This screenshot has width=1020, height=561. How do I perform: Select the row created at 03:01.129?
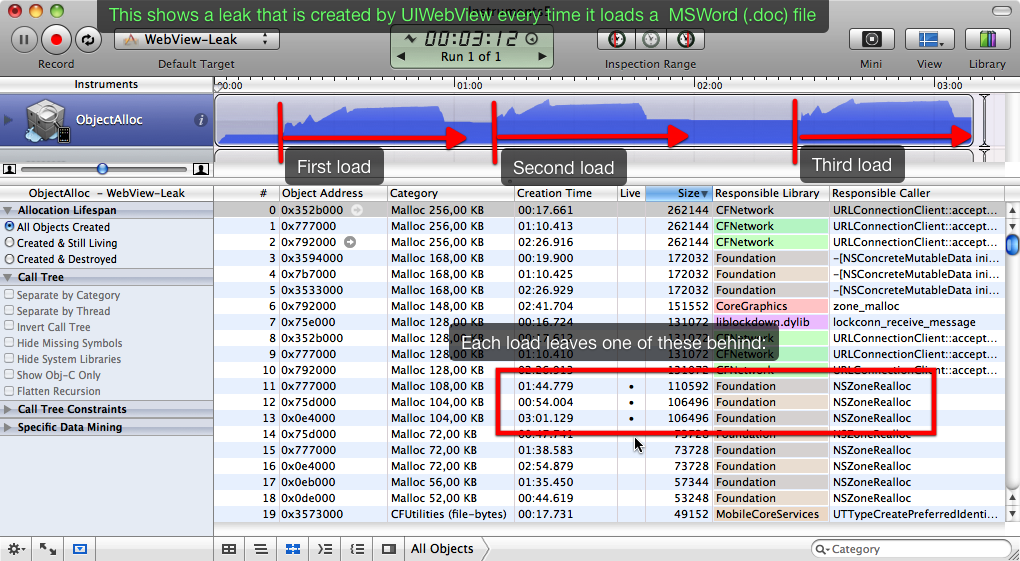[x=610, y=418]
